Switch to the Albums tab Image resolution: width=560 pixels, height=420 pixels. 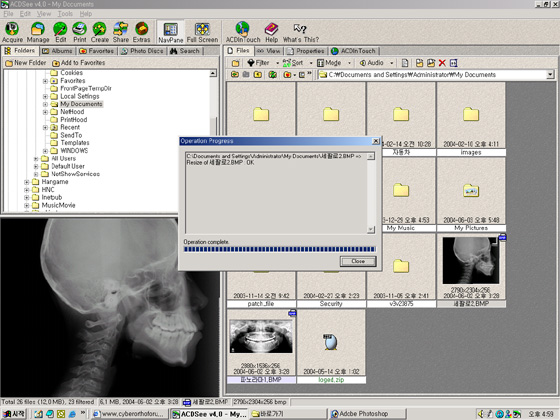pos(58,51)
